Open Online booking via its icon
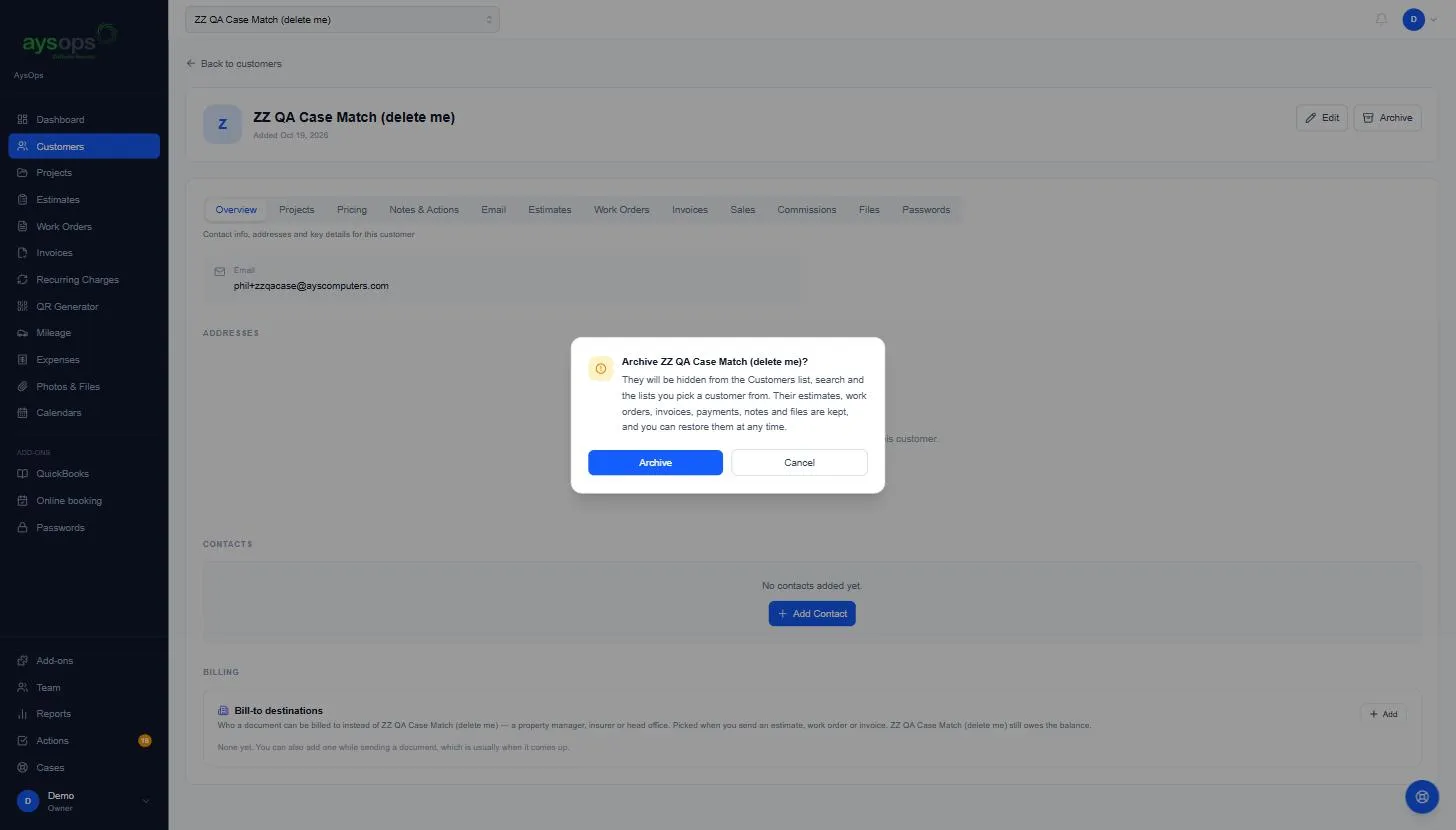 23,501
